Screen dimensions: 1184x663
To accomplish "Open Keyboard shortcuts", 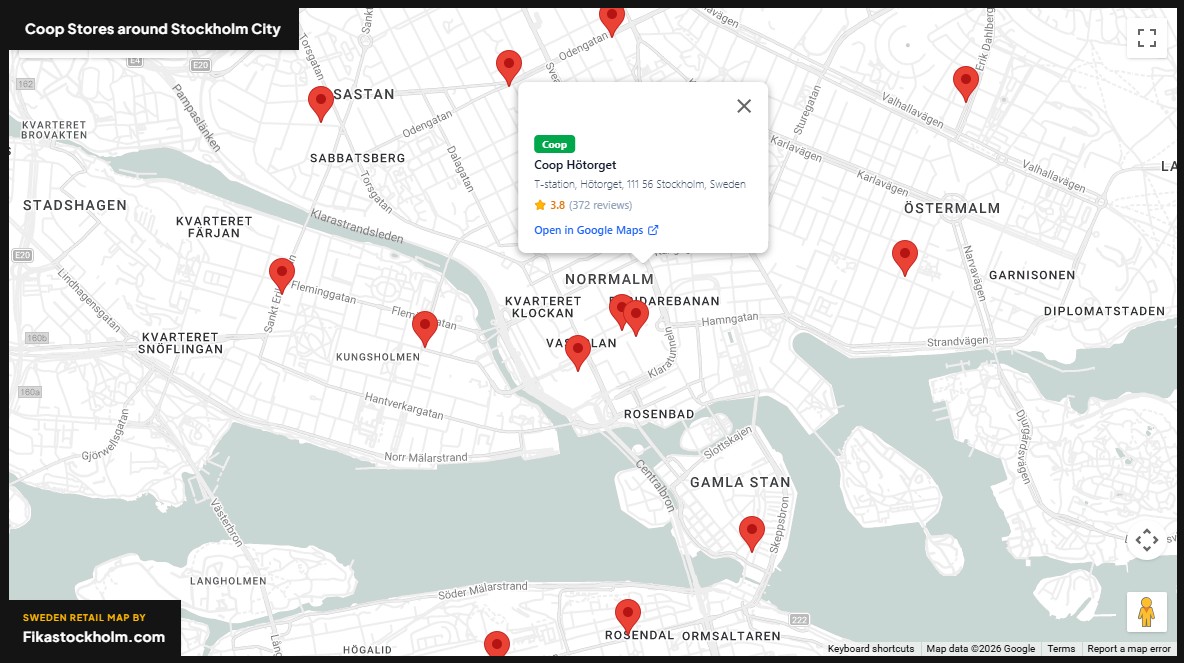I will 871,649.
